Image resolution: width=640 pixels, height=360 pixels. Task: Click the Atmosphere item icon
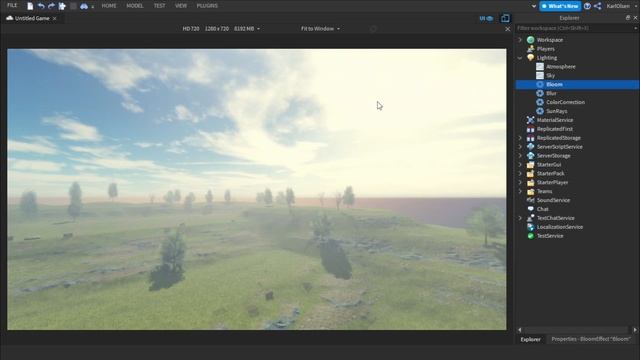(540, 67)
